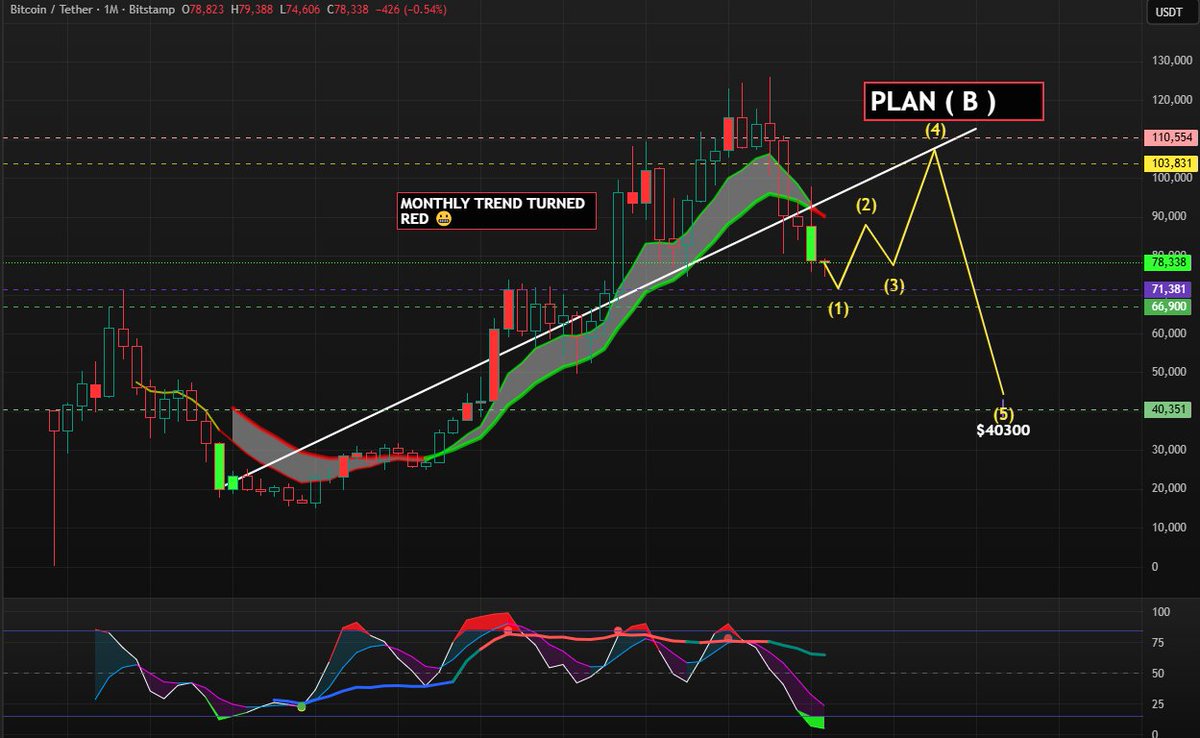Select the wave label (3)
The image size is (1200, 738).
894,285
